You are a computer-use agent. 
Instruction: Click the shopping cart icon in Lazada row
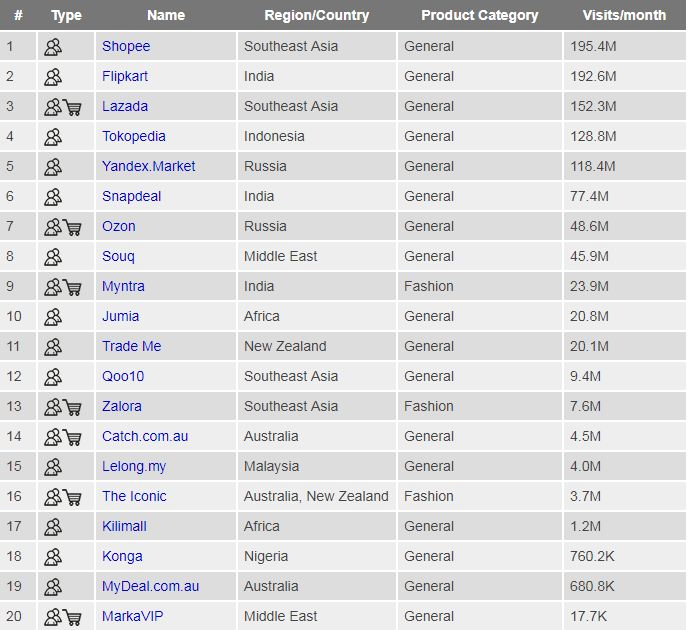coord(73,107)
